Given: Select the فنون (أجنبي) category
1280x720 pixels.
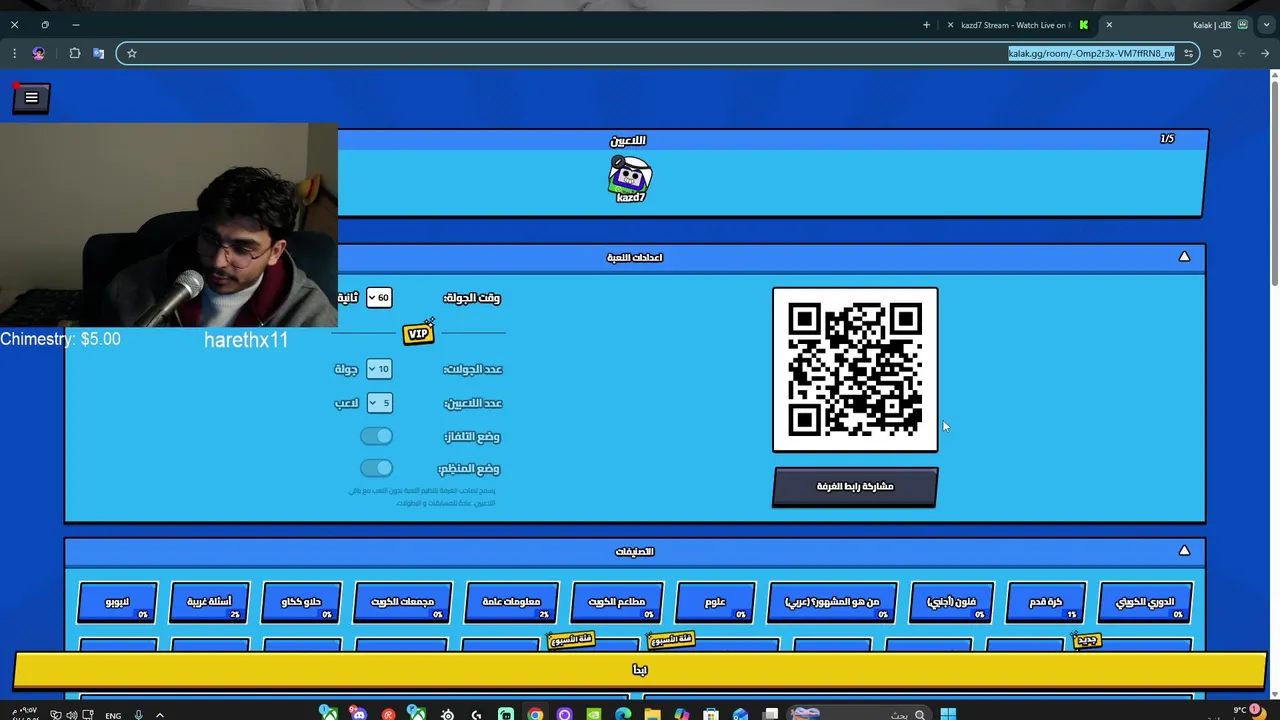Looking at the screenshot, I should (x=951, y=602).
